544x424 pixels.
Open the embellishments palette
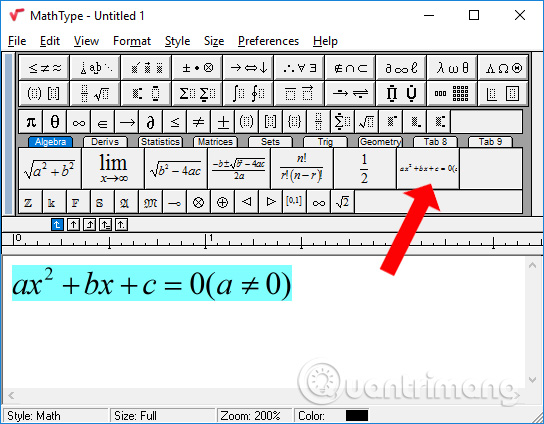pyautogui.click(x=146, y=67)
